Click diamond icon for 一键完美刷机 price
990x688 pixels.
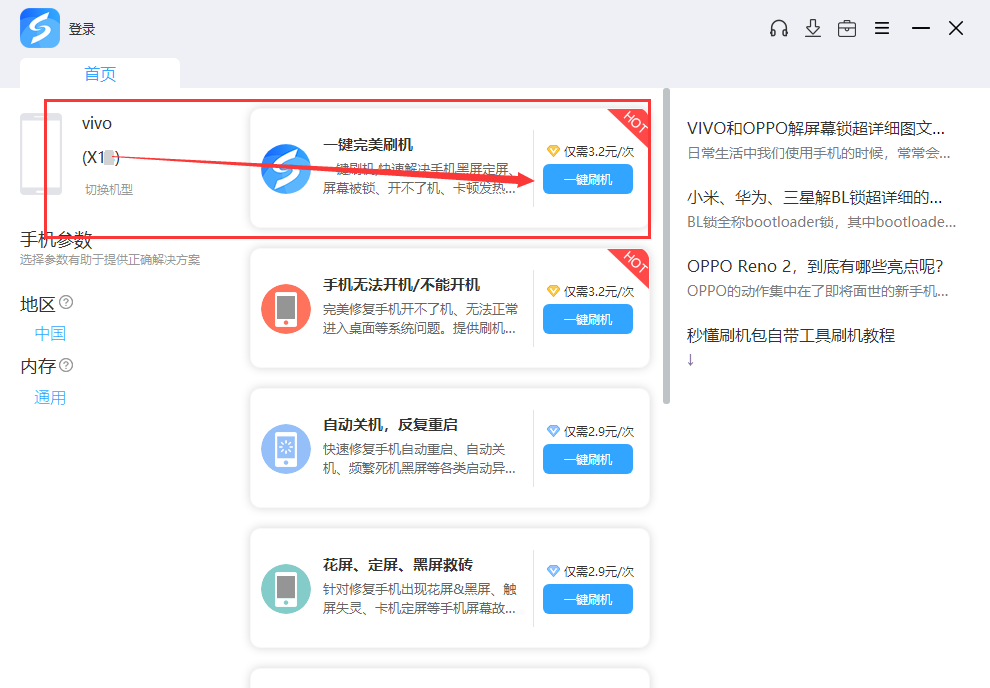point(553,151)
